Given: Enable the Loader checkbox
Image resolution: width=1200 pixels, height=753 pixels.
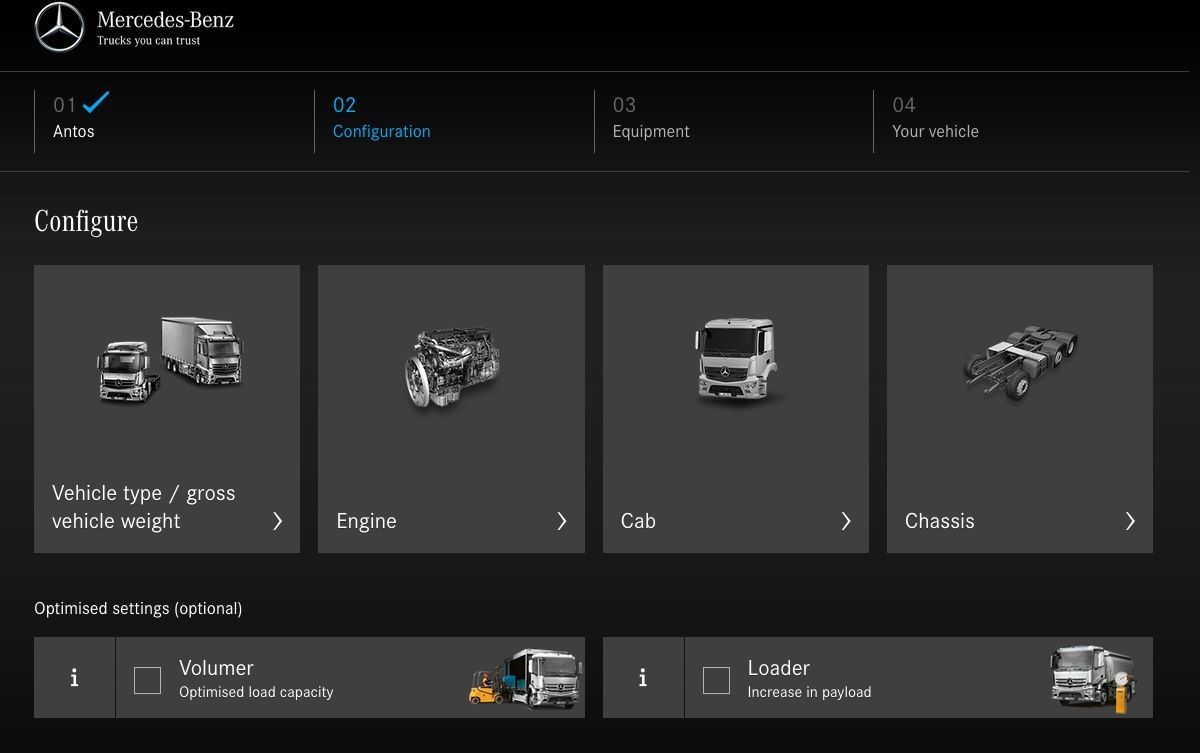Looking at the screenshot, I should (716, 680).
